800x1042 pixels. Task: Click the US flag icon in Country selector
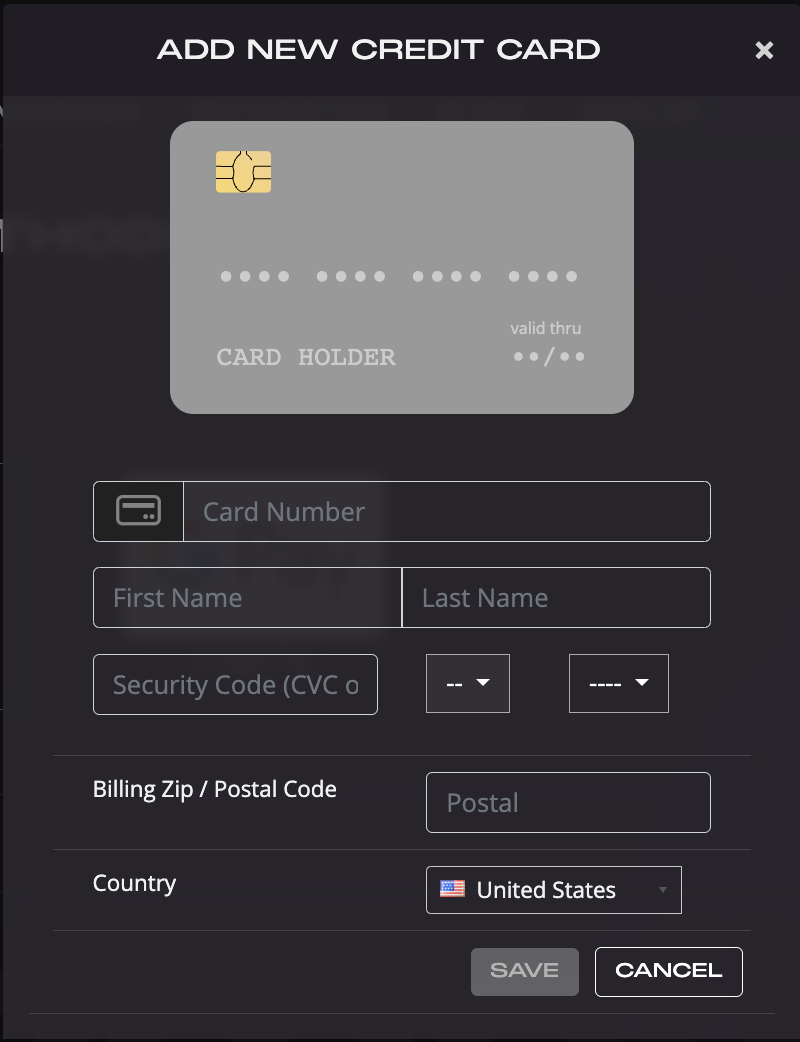click(x=452, y=889)
